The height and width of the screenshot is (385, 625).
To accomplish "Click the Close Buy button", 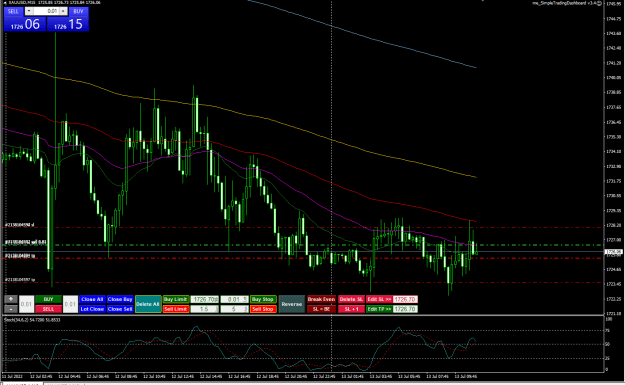I will pos(120,299).
